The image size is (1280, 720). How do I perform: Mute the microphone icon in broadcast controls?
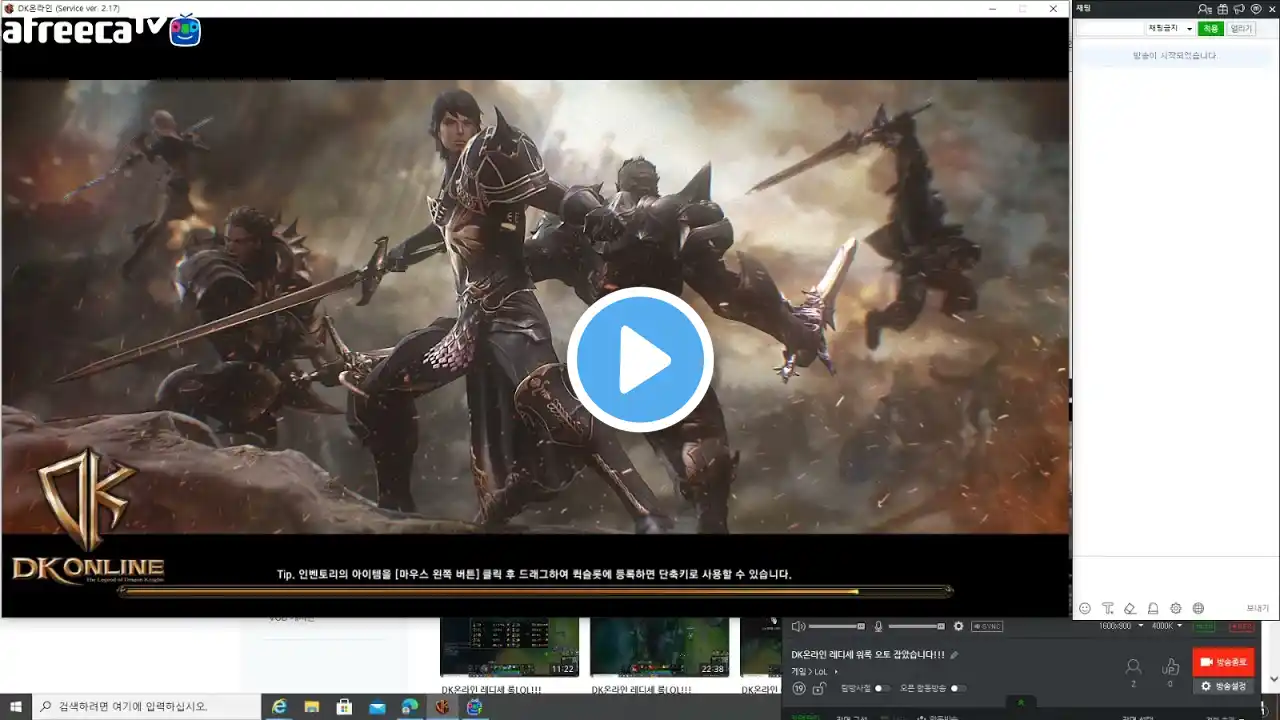pos(878,626)
